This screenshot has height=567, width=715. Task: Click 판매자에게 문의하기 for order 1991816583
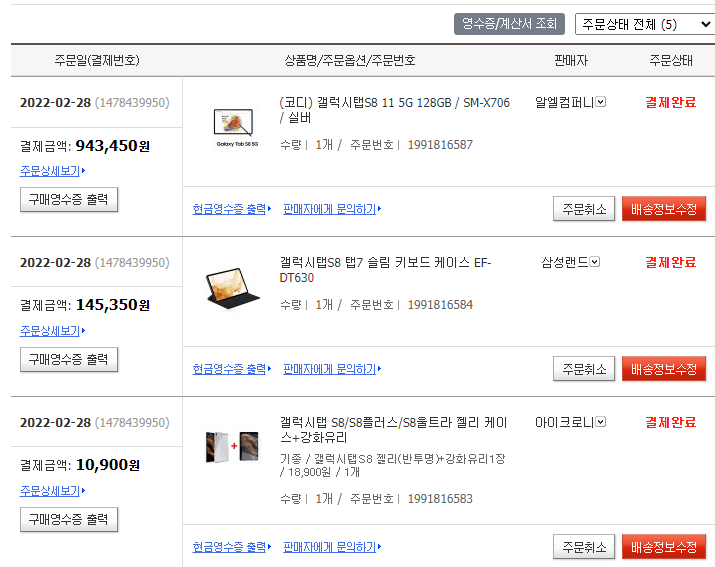click(x=332, y=546)
